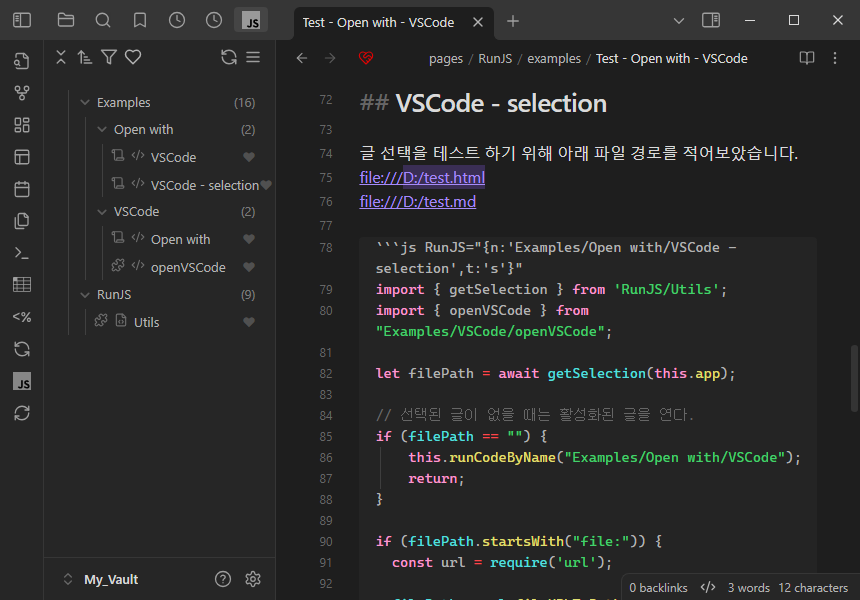The height and width of the screenshot is (600, 860).
Task: Switch to reading view book icon
Action: point(807,58)
